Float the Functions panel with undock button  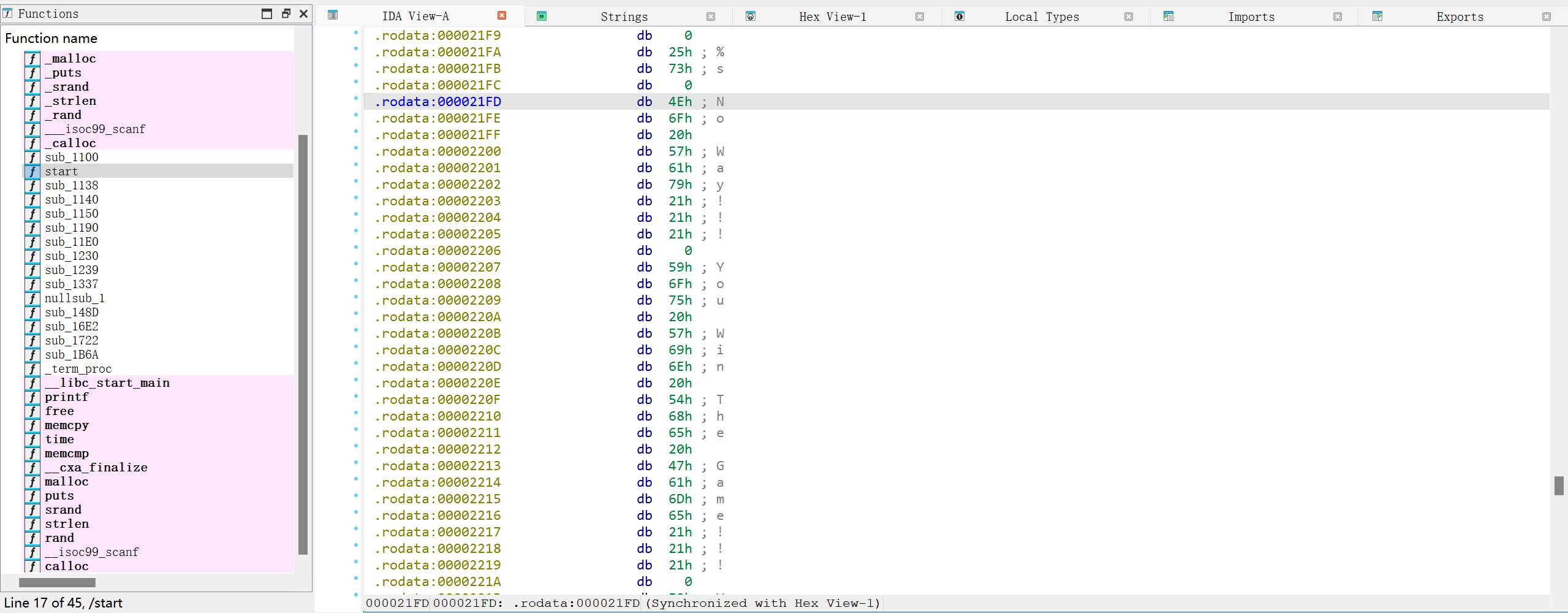click(286, 13)
